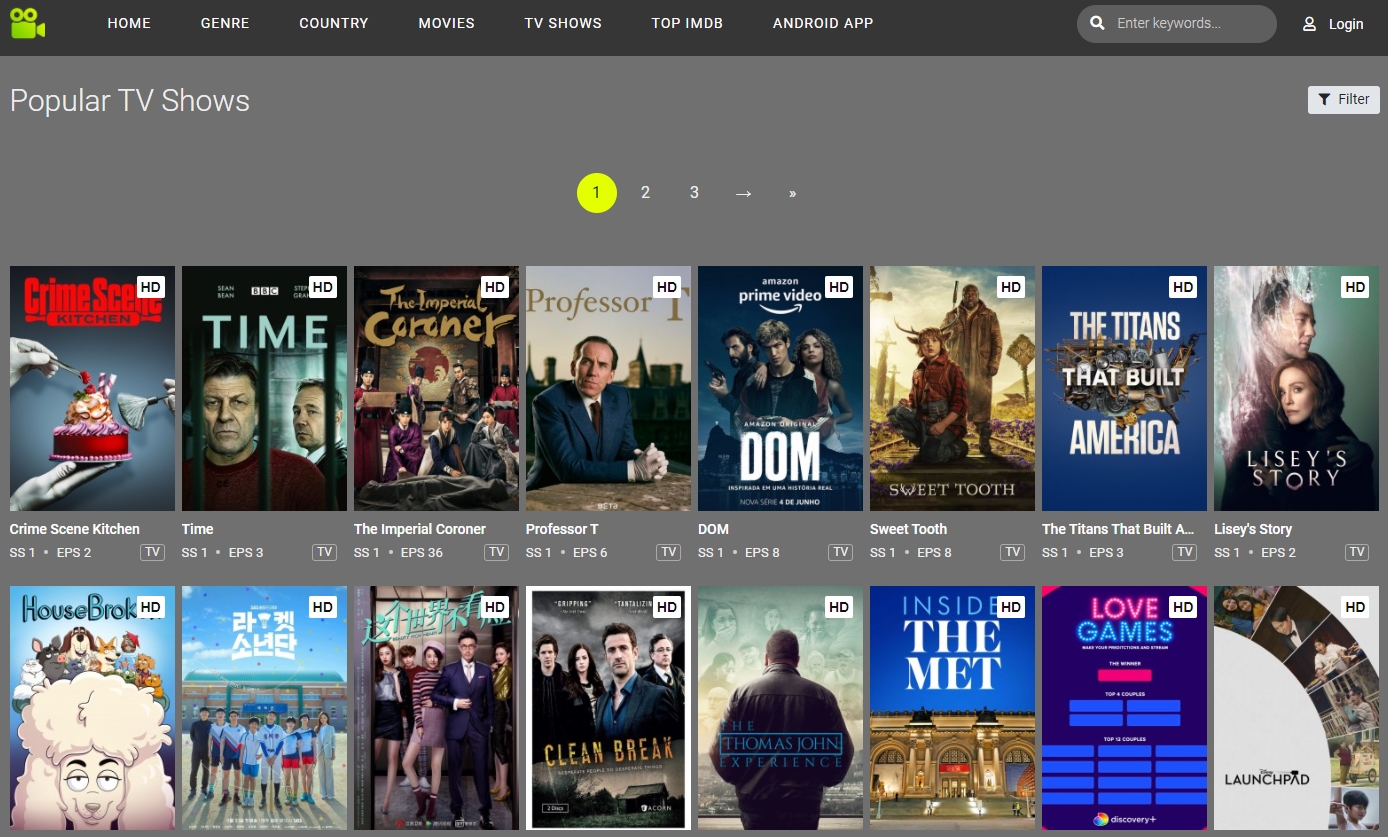Screen dimensions: 1388x837
Task: Expand the Genre menu
Action: point(225,23)
